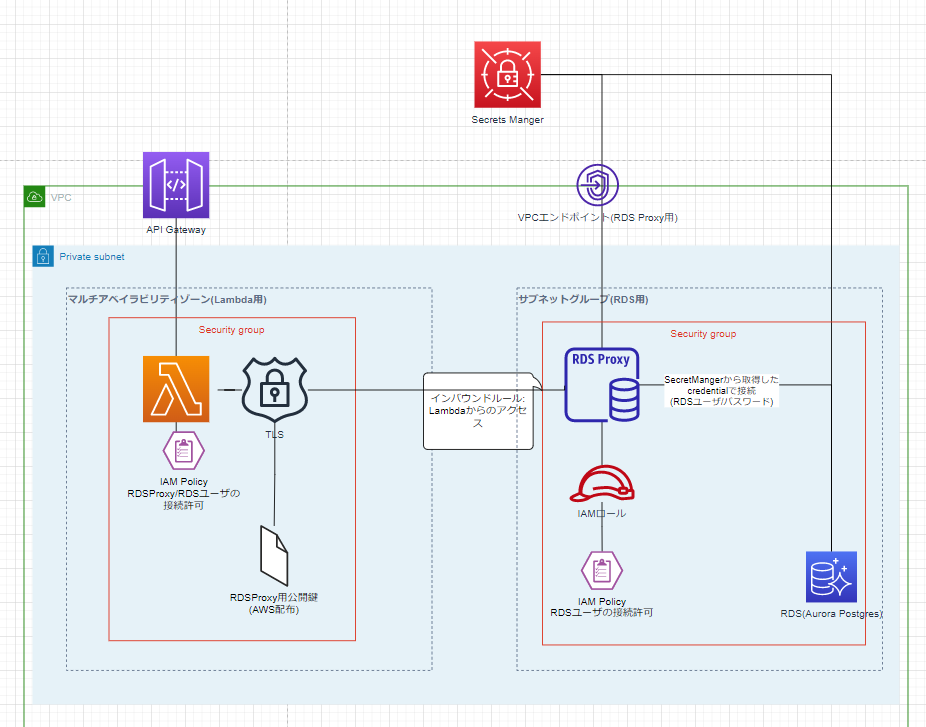Image resolution: width=926 pixels, height=727 pixels.
Task: Select the API Gateway icon
Action: click(x=176, y=185)
